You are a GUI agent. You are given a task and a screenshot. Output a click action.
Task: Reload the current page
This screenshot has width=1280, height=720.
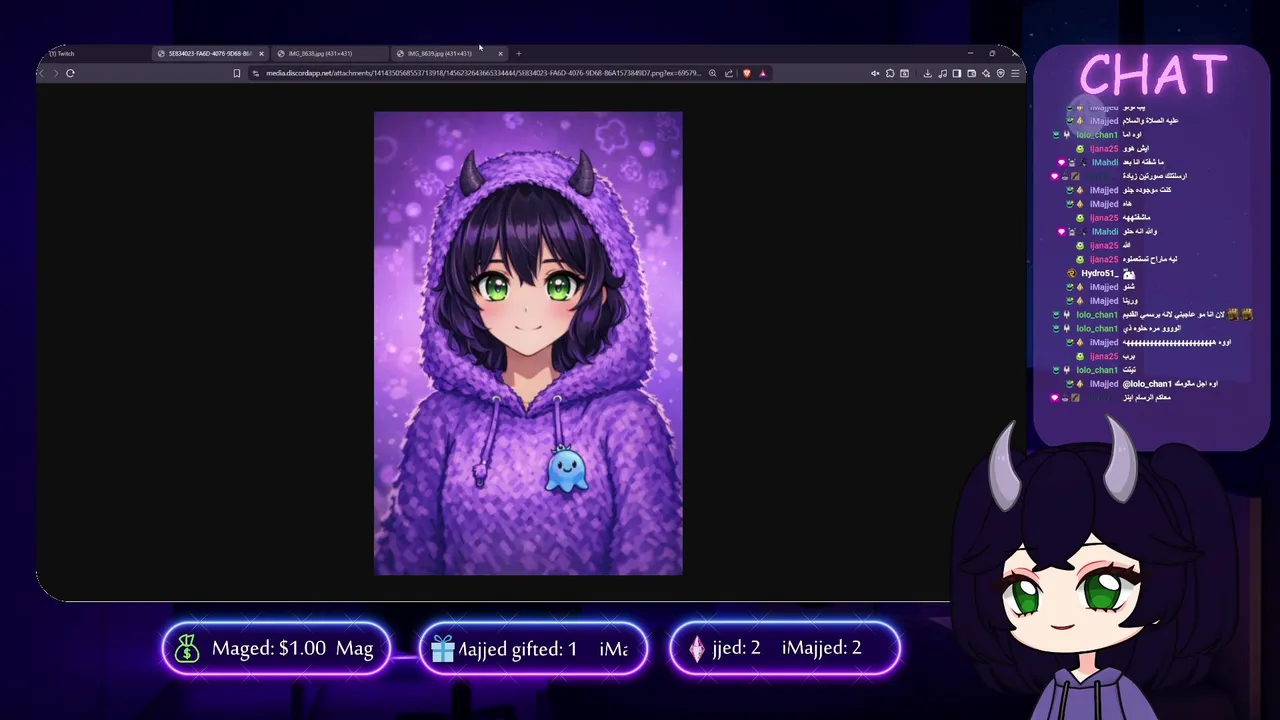pos(70,73)
